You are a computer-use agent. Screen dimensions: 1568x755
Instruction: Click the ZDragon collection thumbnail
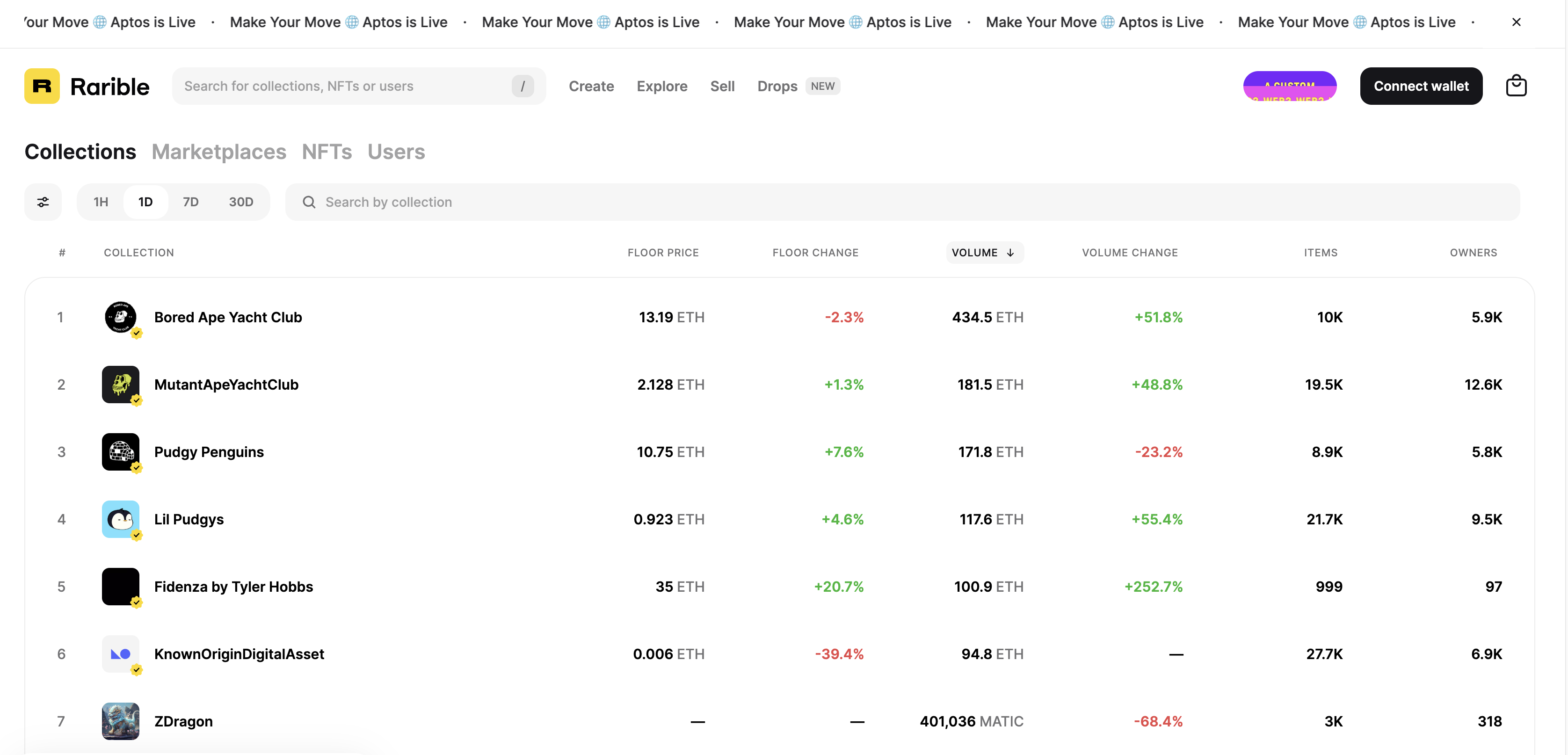pyautogui.click(x=121, y=721)
